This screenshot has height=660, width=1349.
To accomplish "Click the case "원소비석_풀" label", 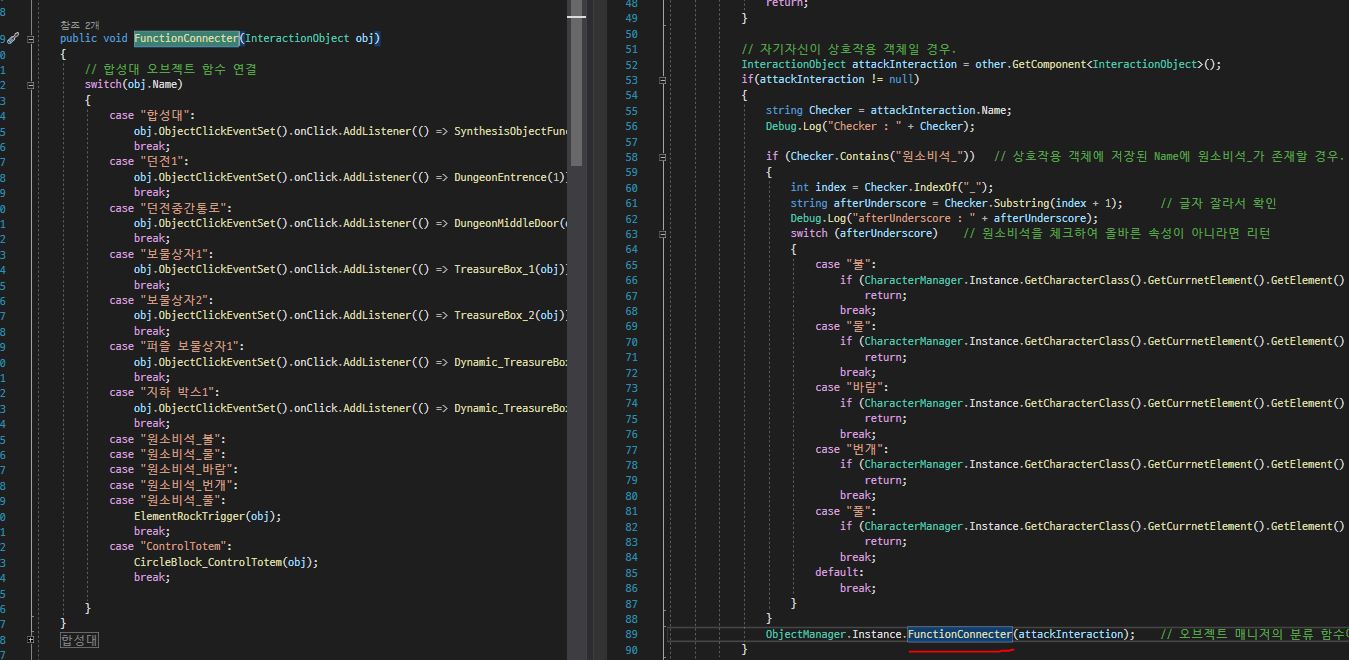I will 168,500.
